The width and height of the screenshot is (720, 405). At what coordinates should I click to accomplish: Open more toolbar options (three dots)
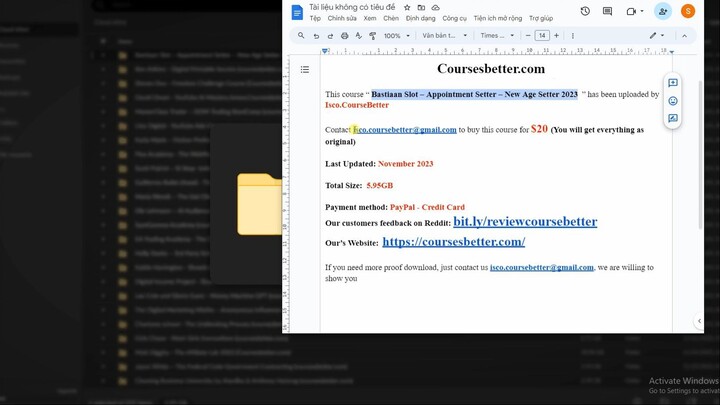(573, 35)
